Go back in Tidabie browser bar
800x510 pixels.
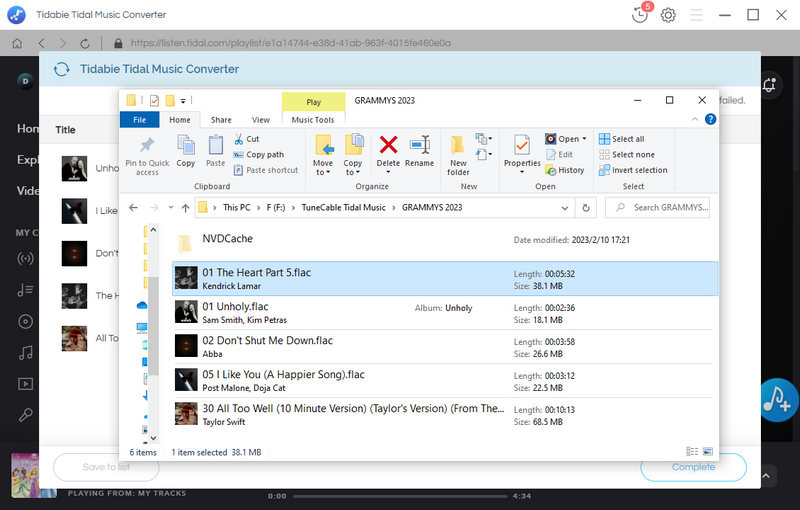(41, 43)
